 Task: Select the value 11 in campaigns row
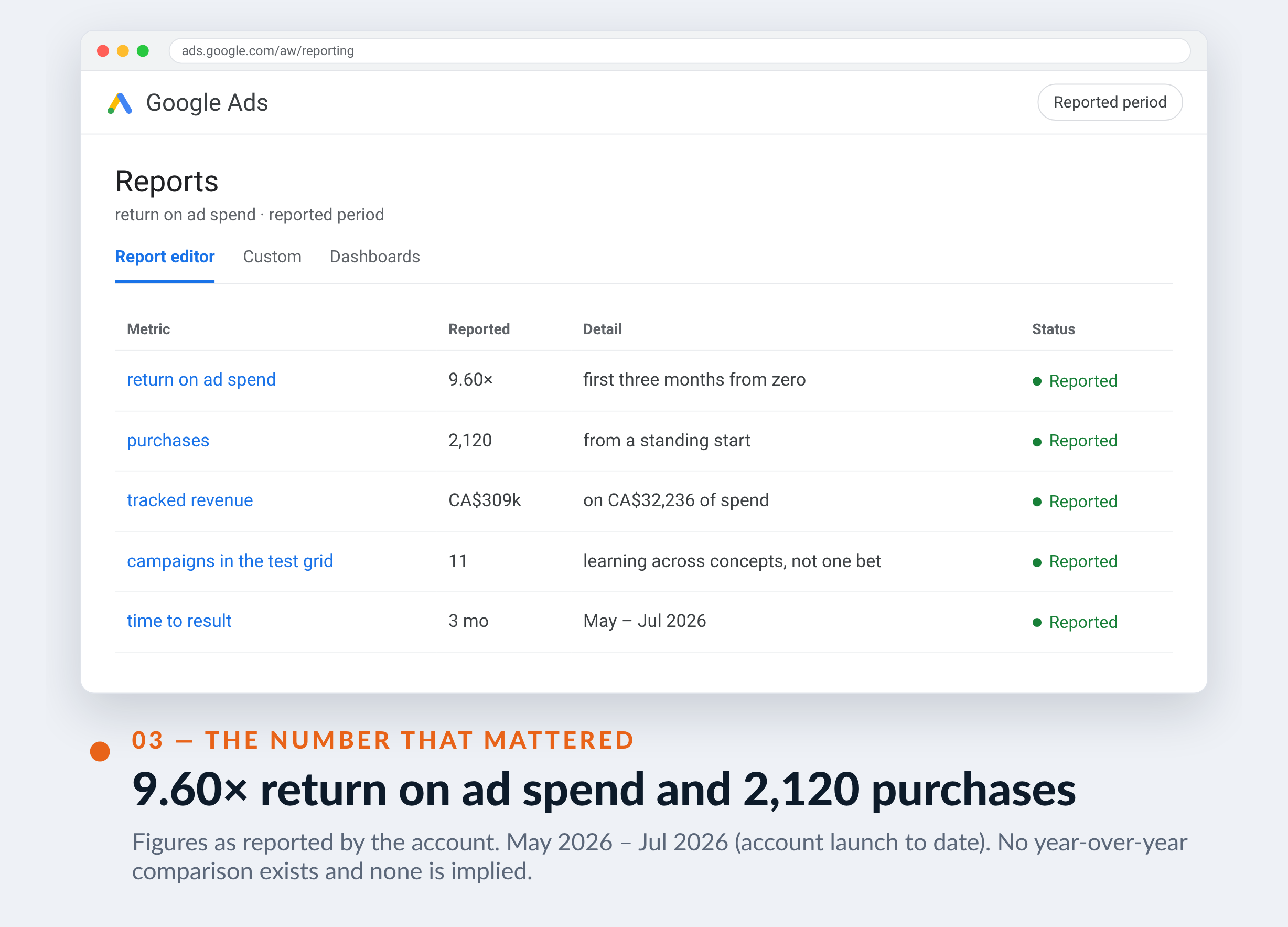tap(458, 561)
